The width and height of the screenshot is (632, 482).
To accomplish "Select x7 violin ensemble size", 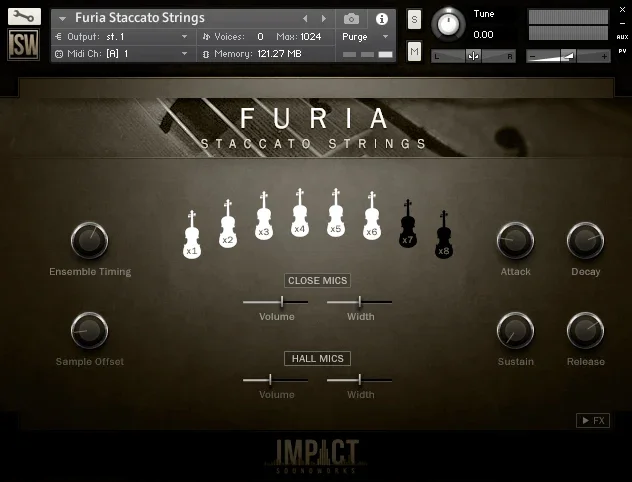I will point(407,224).
